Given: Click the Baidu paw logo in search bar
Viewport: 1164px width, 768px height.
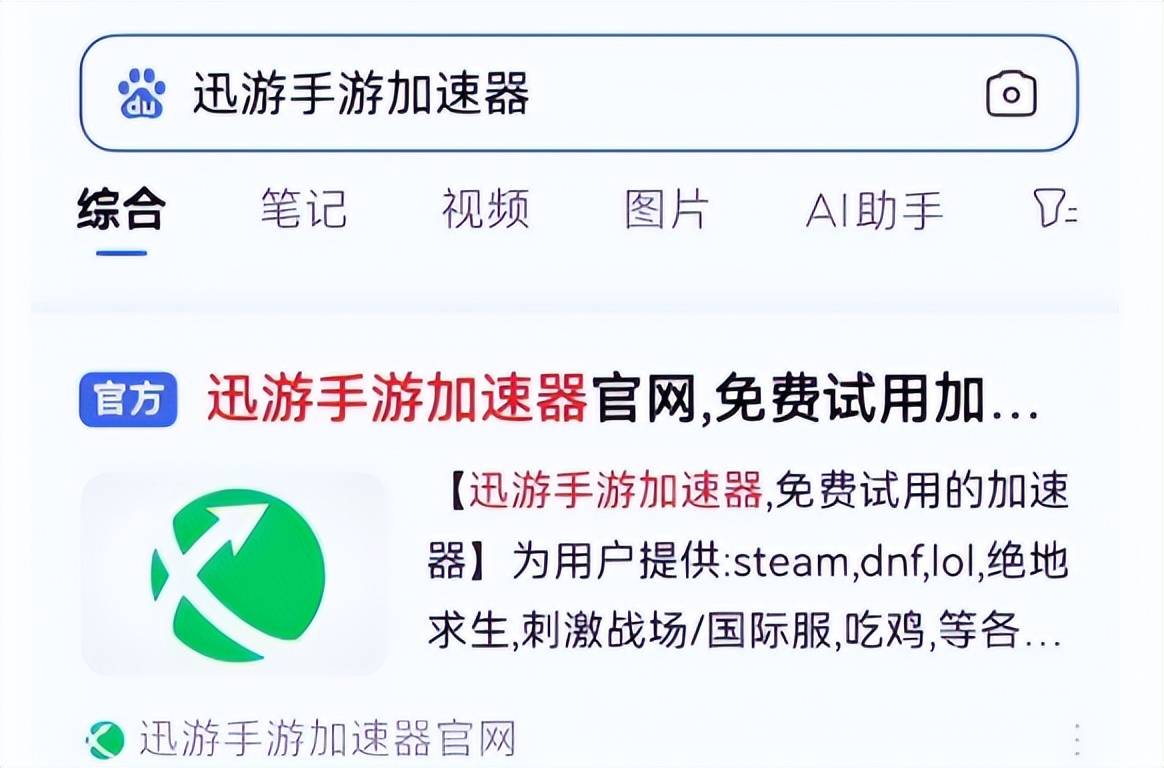Looking at the screenshot, I should 142,93.
